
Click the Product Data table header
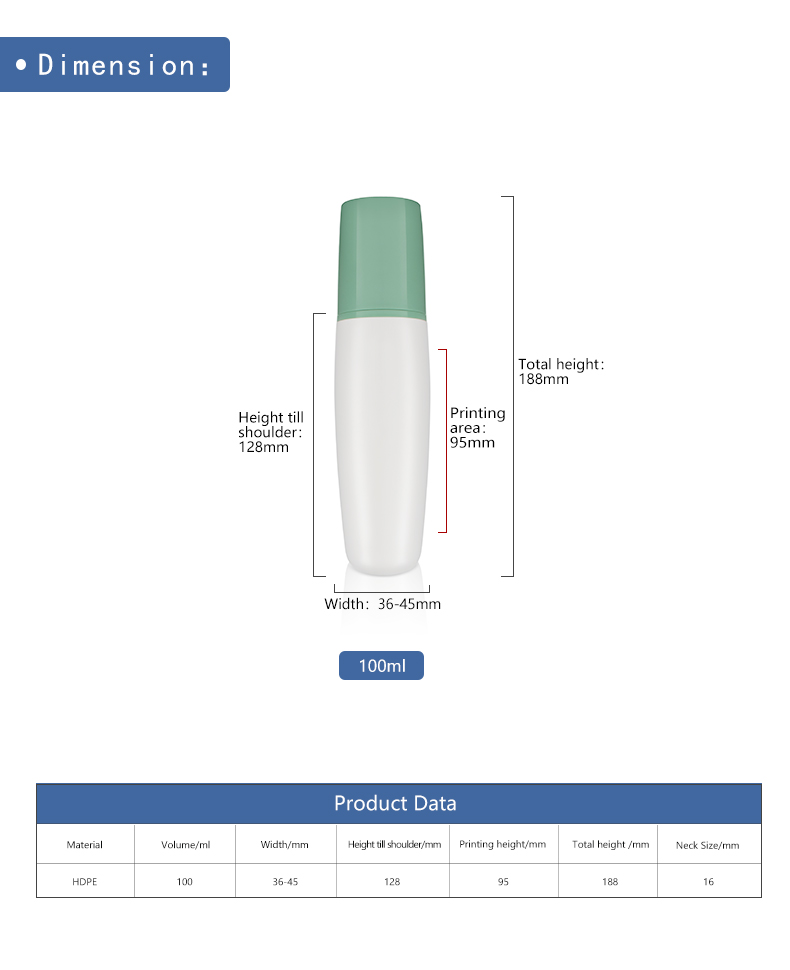398,804
